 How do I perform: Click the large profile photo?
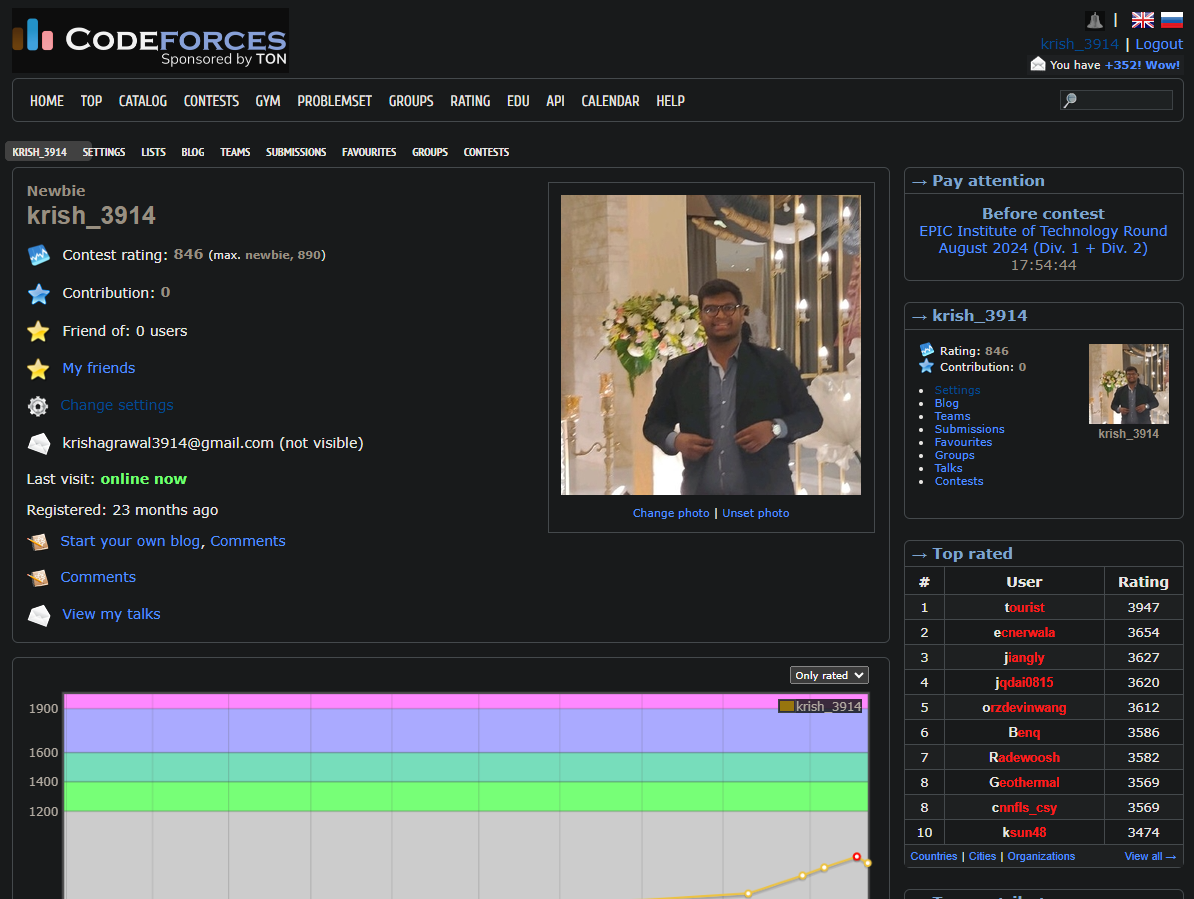tap(710, 345)
